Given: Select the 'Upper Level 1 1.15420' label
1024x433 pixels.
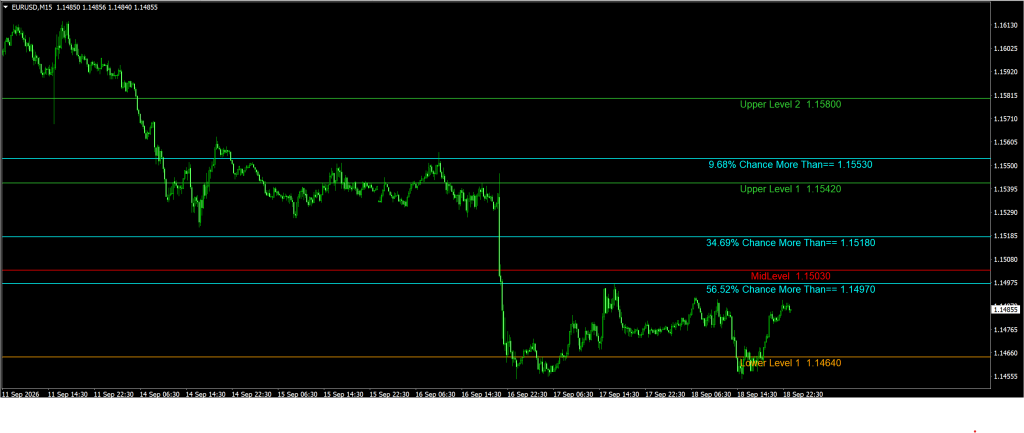Looking at the screenshot, I should [x=790, y=189].
